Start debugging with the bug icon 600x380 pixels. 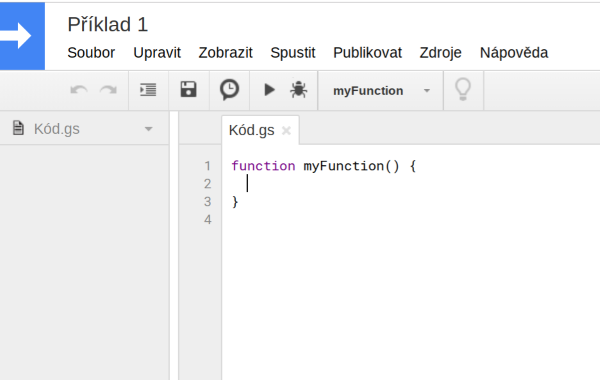click(298, 90)
